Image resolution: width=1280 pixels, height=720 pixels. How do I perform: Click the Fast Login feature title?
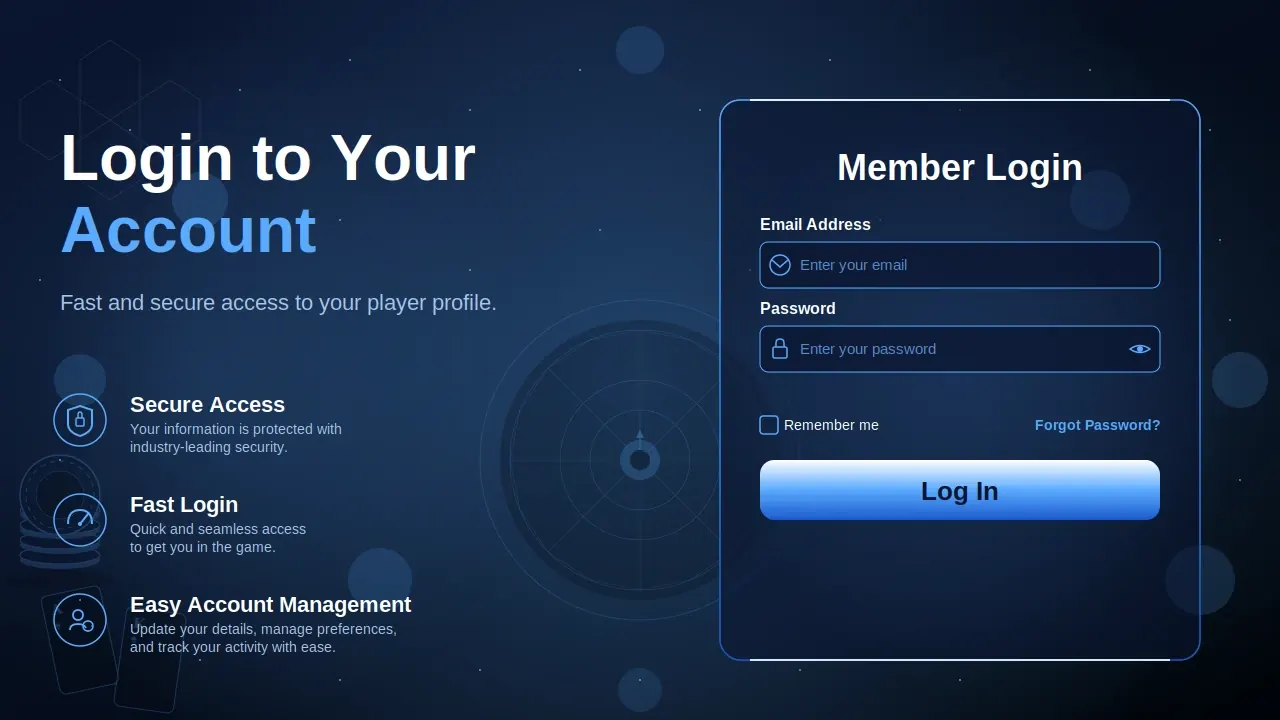tap(184, 505)
